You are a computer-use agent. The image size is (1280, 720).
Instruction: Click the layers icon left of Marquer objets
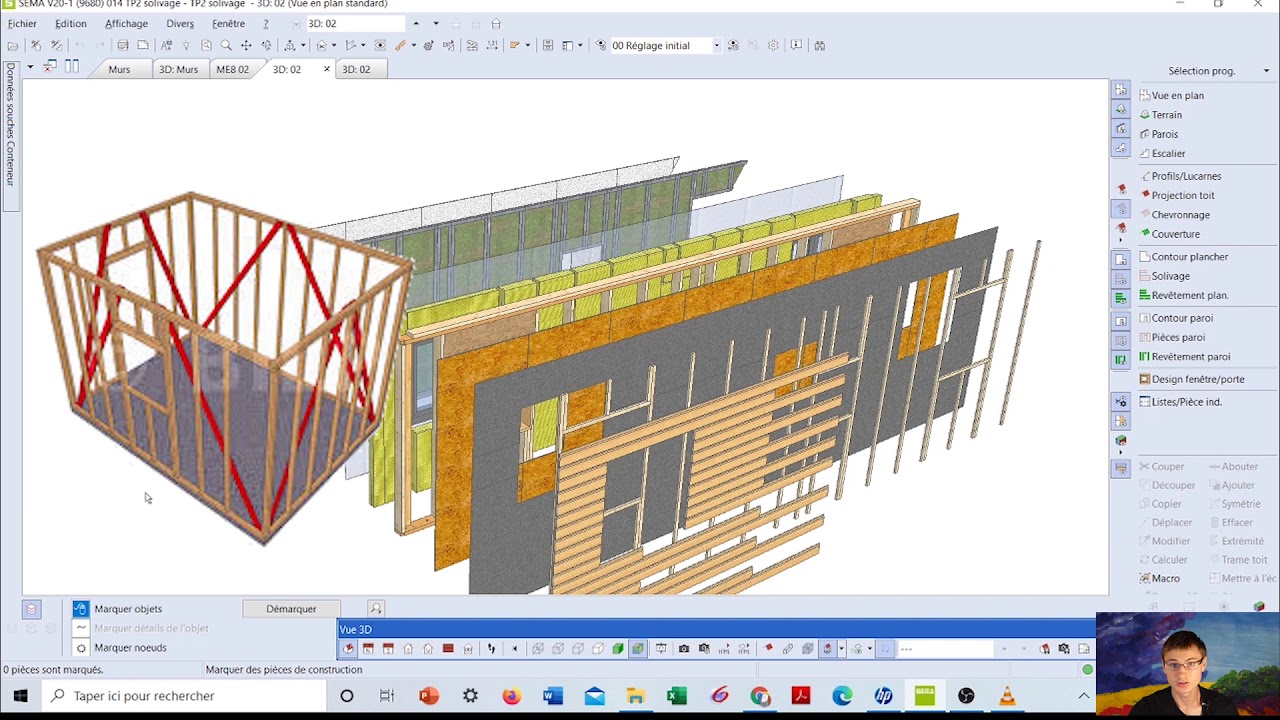tap(31, 609)
